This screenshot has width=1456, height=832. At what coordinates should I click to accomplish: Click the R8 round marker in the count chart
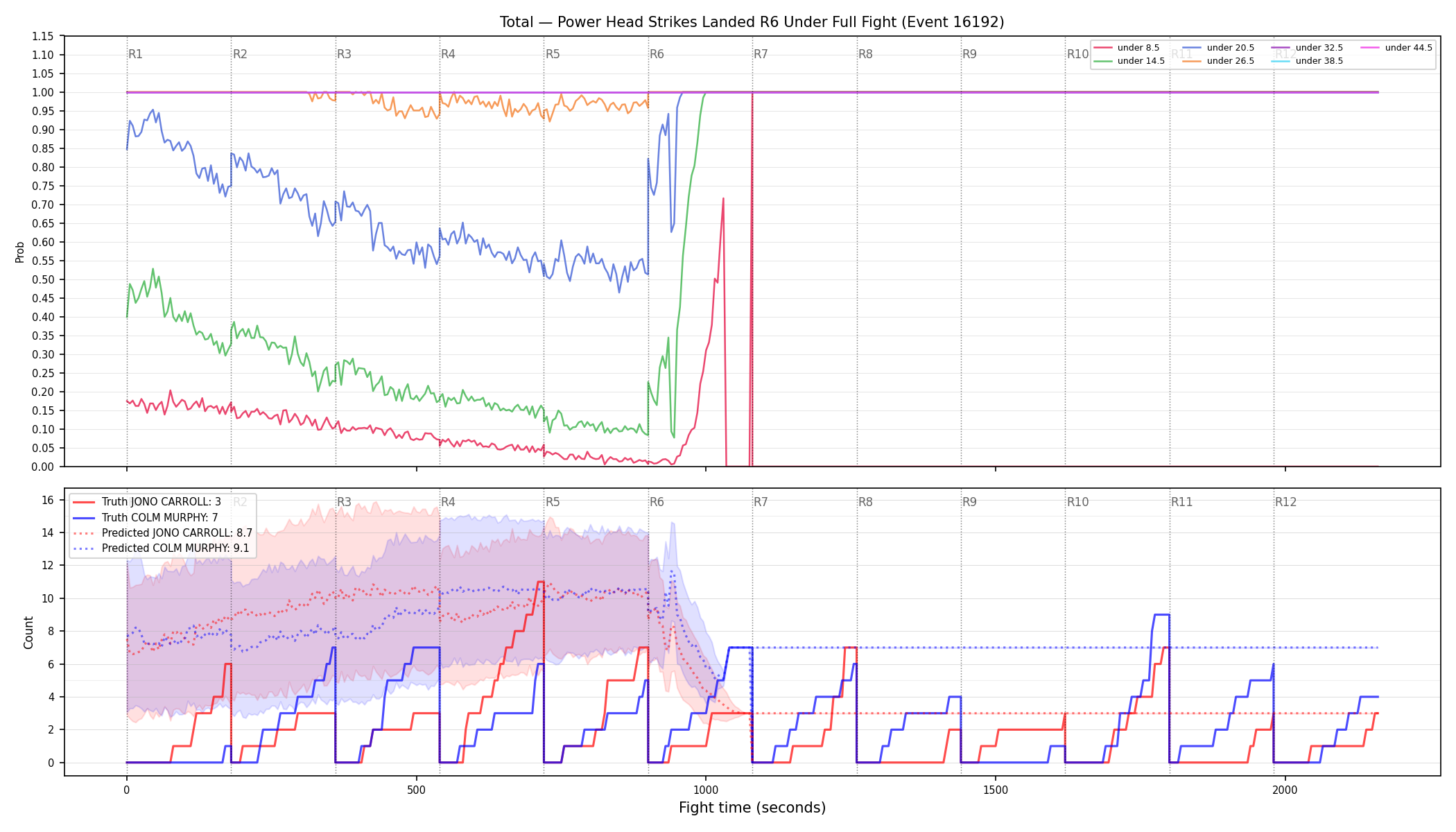click(x=865, y=502)
